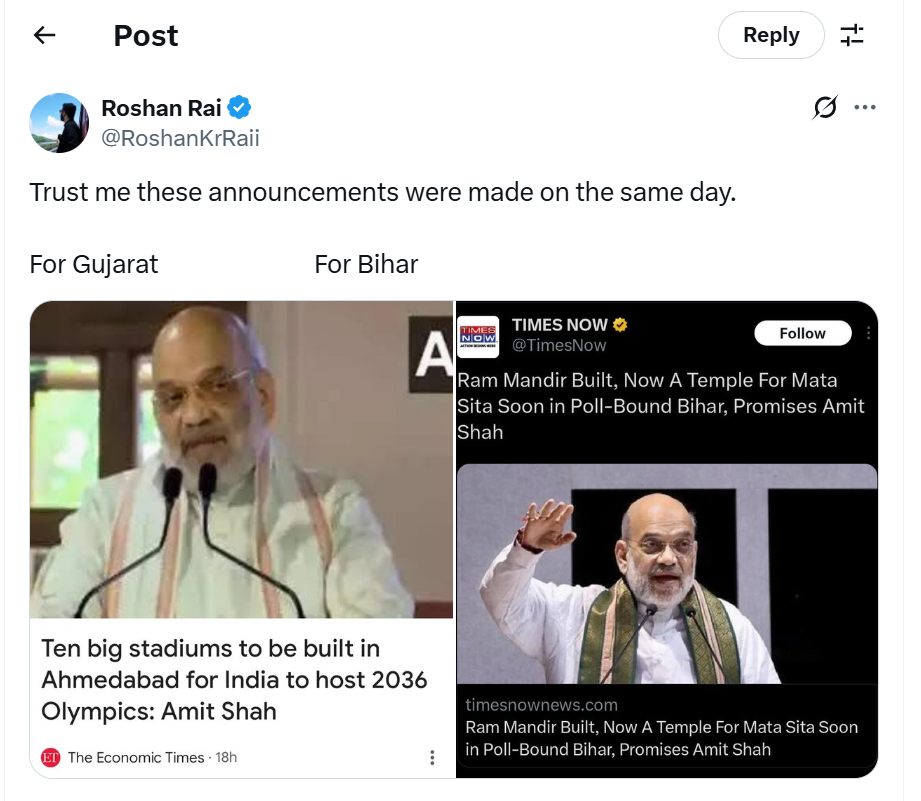Viewport: 921px width, 801px height.
Task: Open the three-dot menu beside Follow
Action: pyautogui.click(x=868, y=334)
